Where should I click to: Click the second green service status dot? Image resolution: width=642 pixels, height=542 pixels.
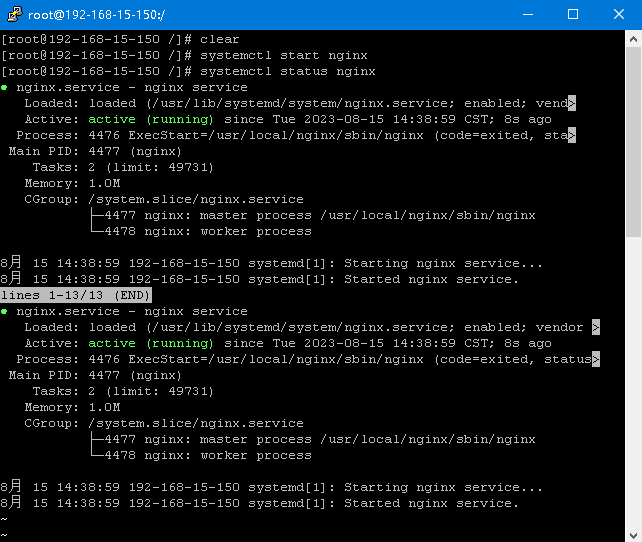[x=4, y=312]
